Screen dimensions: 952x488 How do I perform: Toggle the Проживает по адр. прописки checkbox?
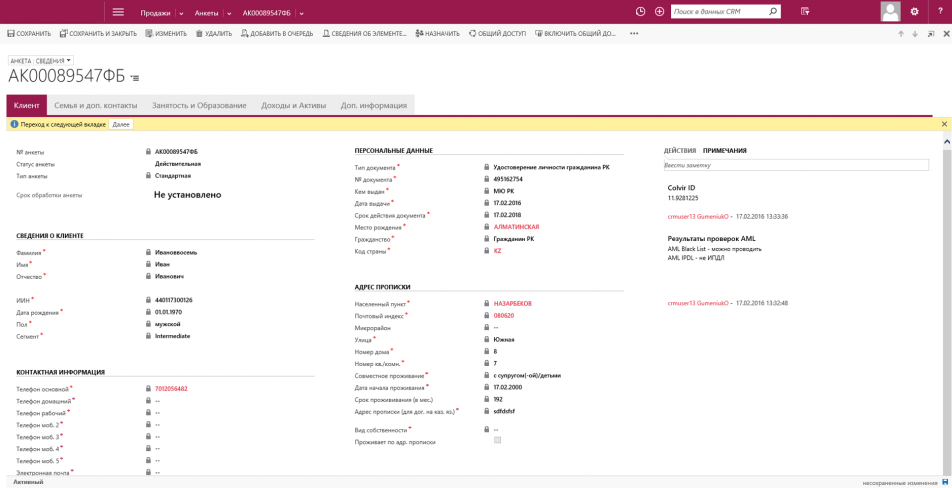(497, 440)
